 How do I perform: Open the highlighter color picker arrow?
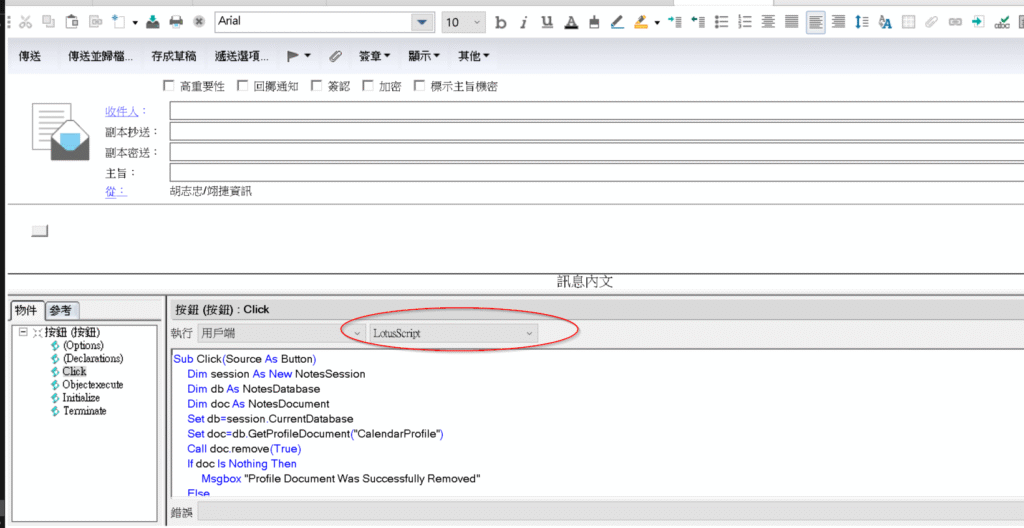pyautogui.click(x=657, y=22)
